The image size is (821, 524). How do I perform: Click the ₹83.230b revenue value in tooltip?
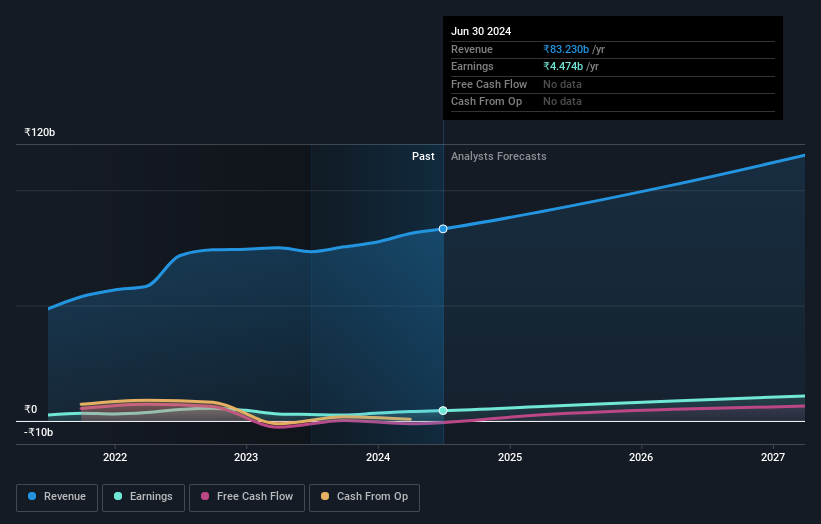(x=566, y=49)
